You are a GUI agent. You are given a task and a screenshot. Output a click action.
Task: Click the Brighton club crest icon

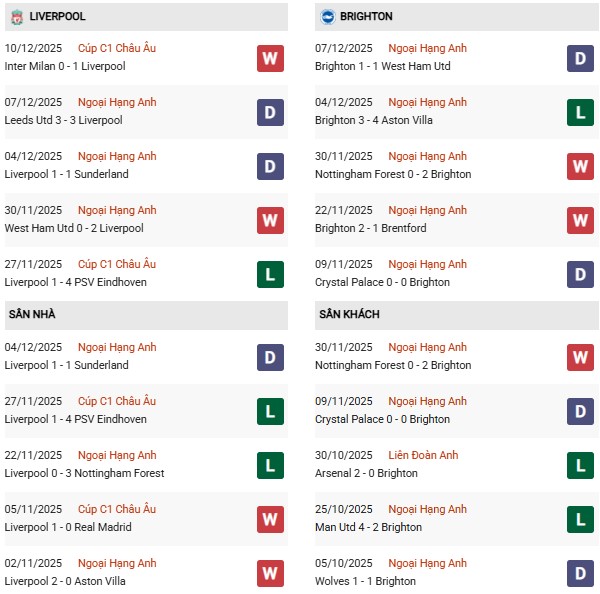pos(326,17)
